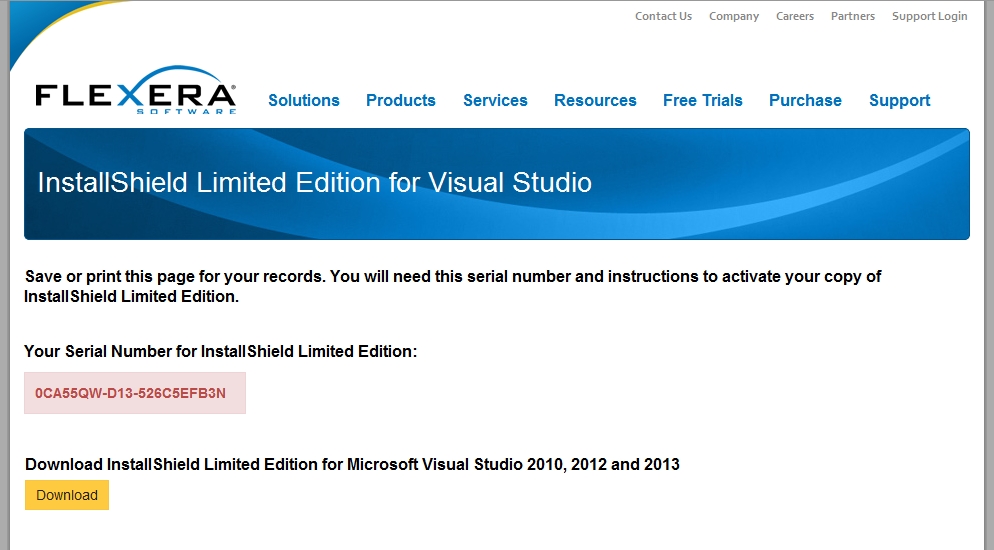The height and width of the screenshot is (550, 994).
Task: Open the Services menu
Action: (495, 100)
